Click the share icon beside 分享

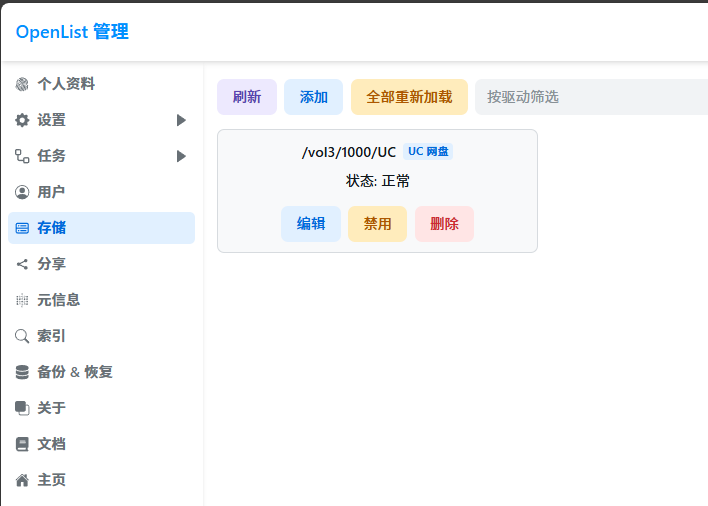[22, 264]
